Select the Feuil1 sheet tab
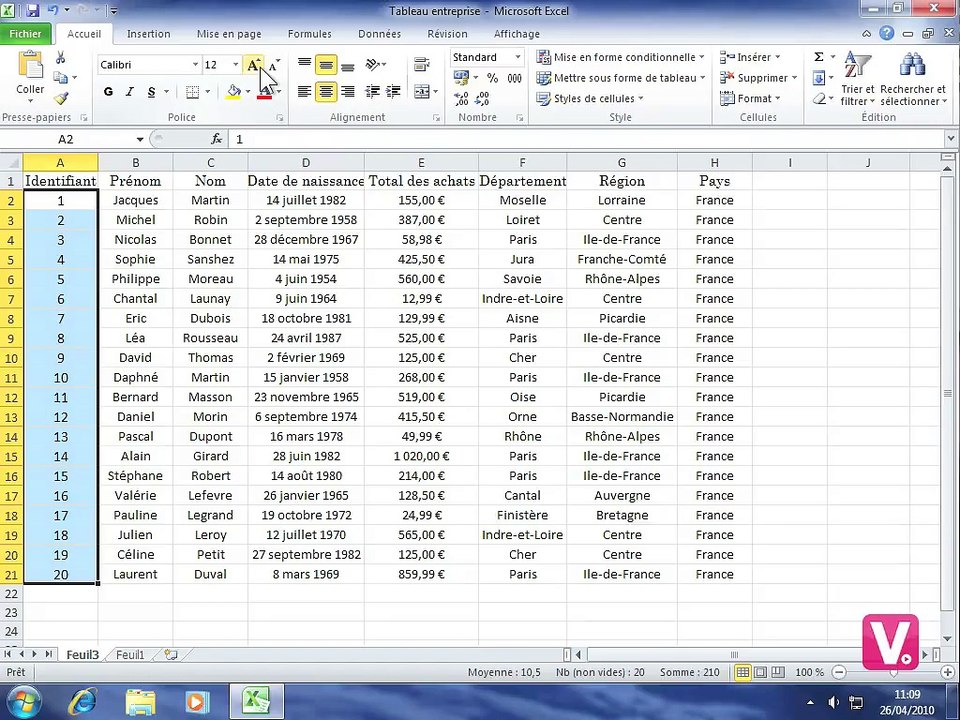Screen dimensions: 960x720 (130, 654)
